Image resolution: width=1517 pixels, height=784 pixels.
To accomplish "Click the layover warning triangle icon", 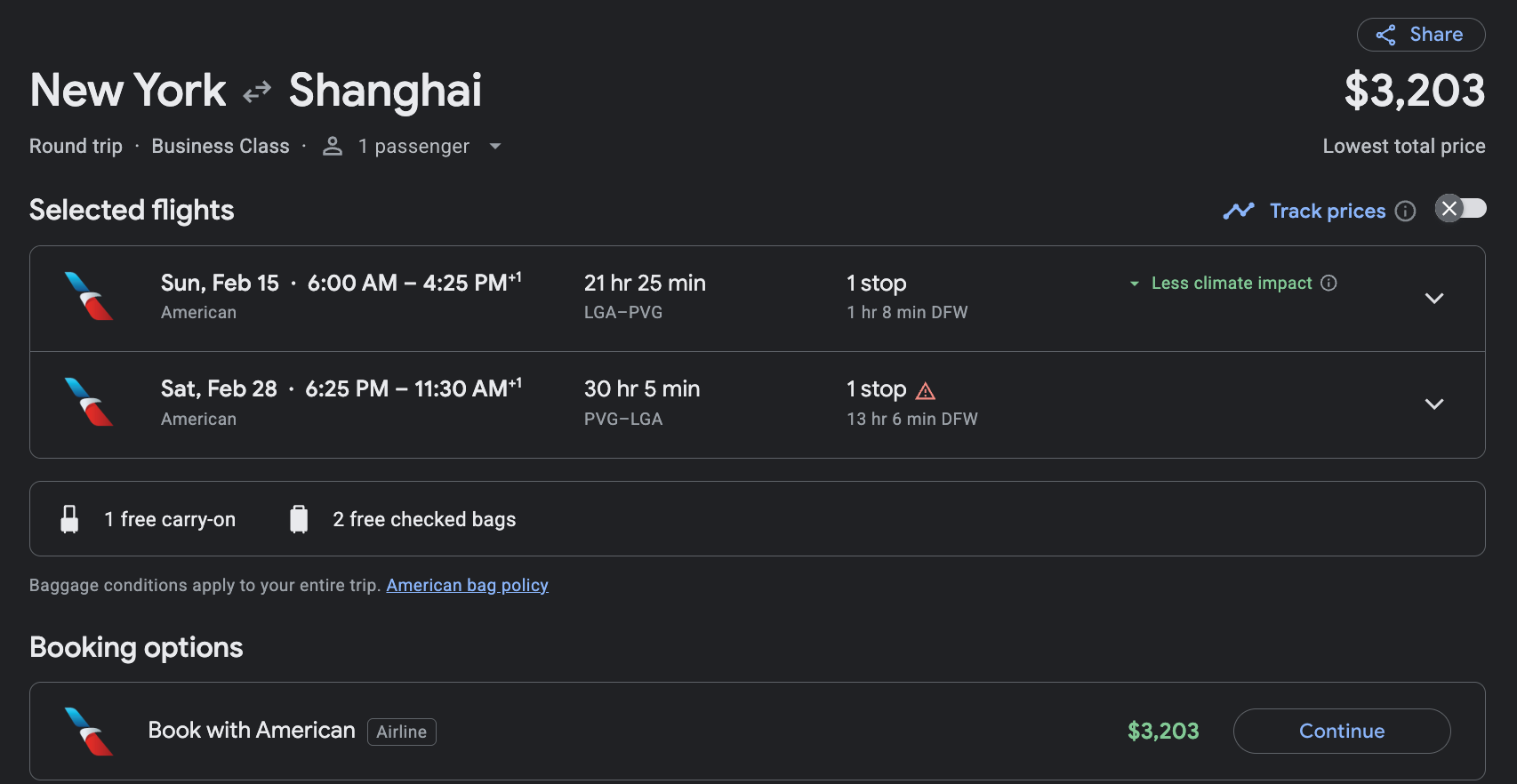I will 926,390.
